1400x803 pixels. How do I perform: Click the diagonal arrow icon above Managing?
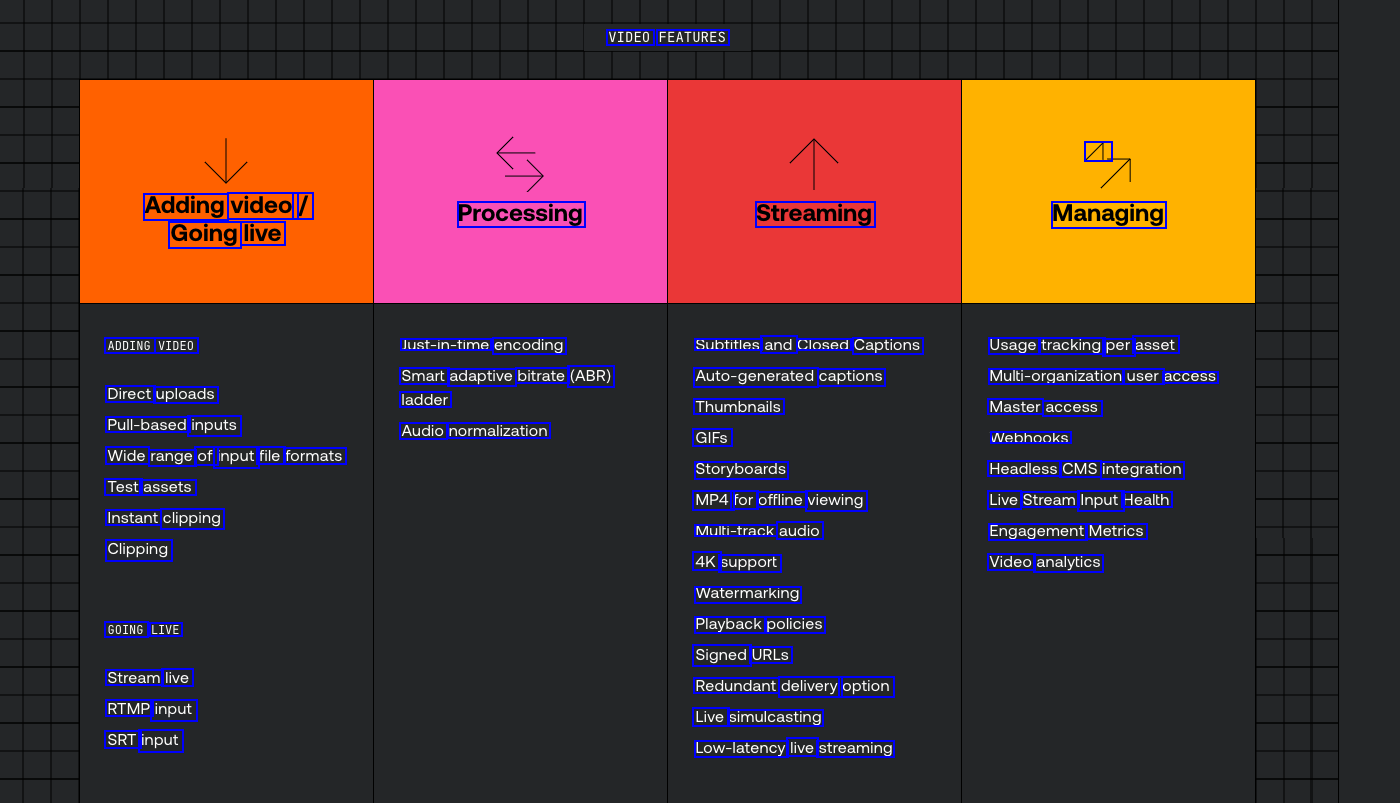point(1108,164)
